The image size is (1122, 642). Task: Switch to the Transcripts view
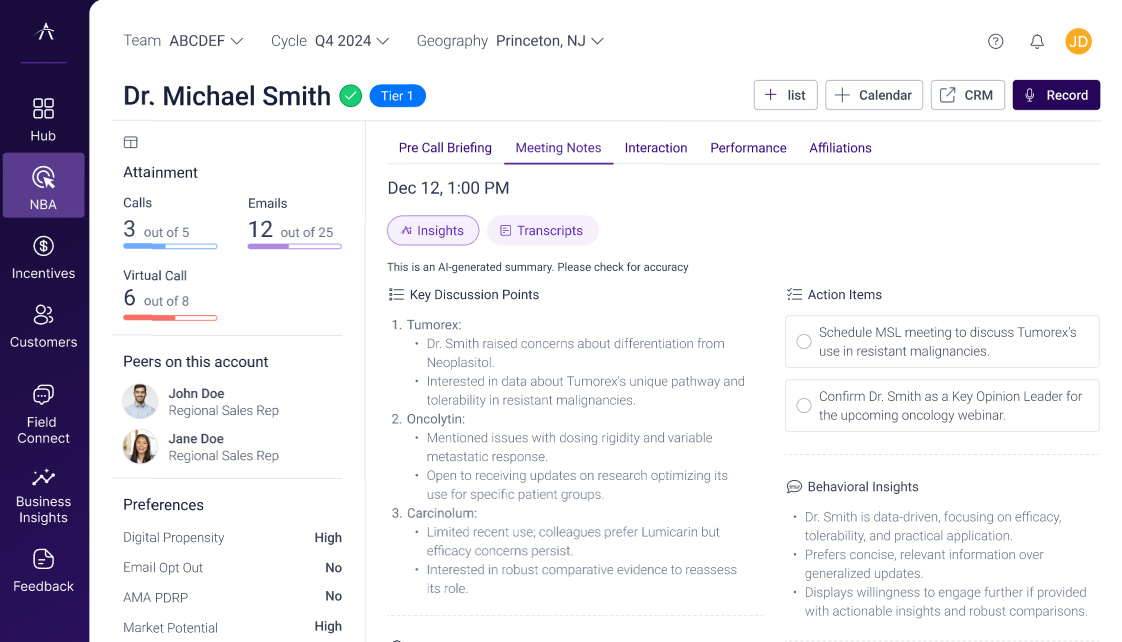click(542, 230)
